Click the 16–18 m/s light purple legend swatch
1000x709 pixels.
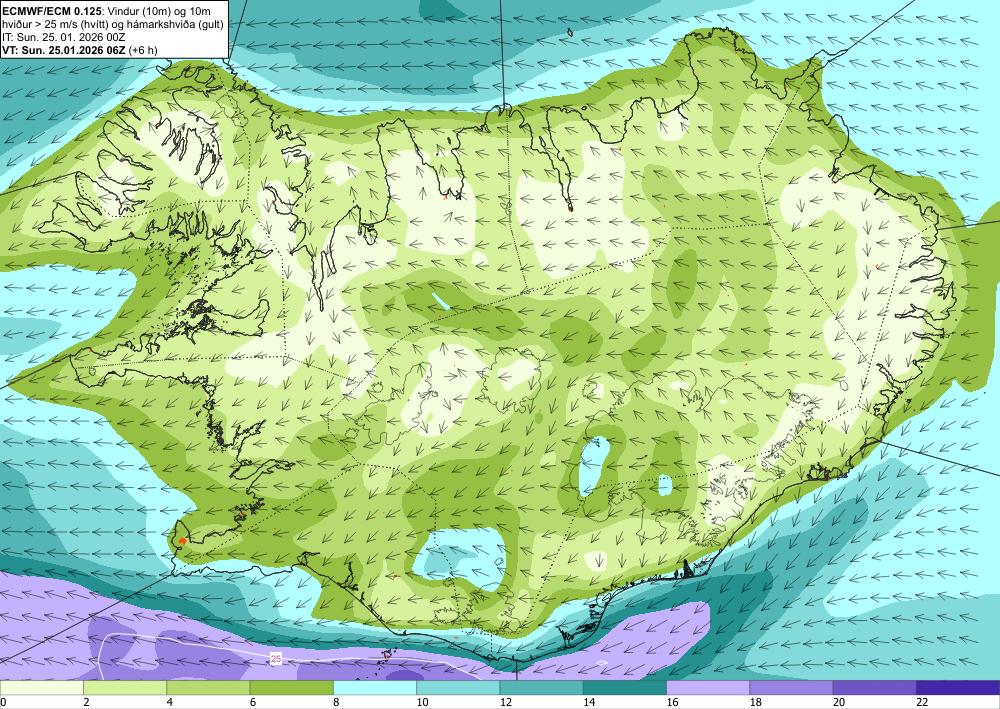coord(709,688)
